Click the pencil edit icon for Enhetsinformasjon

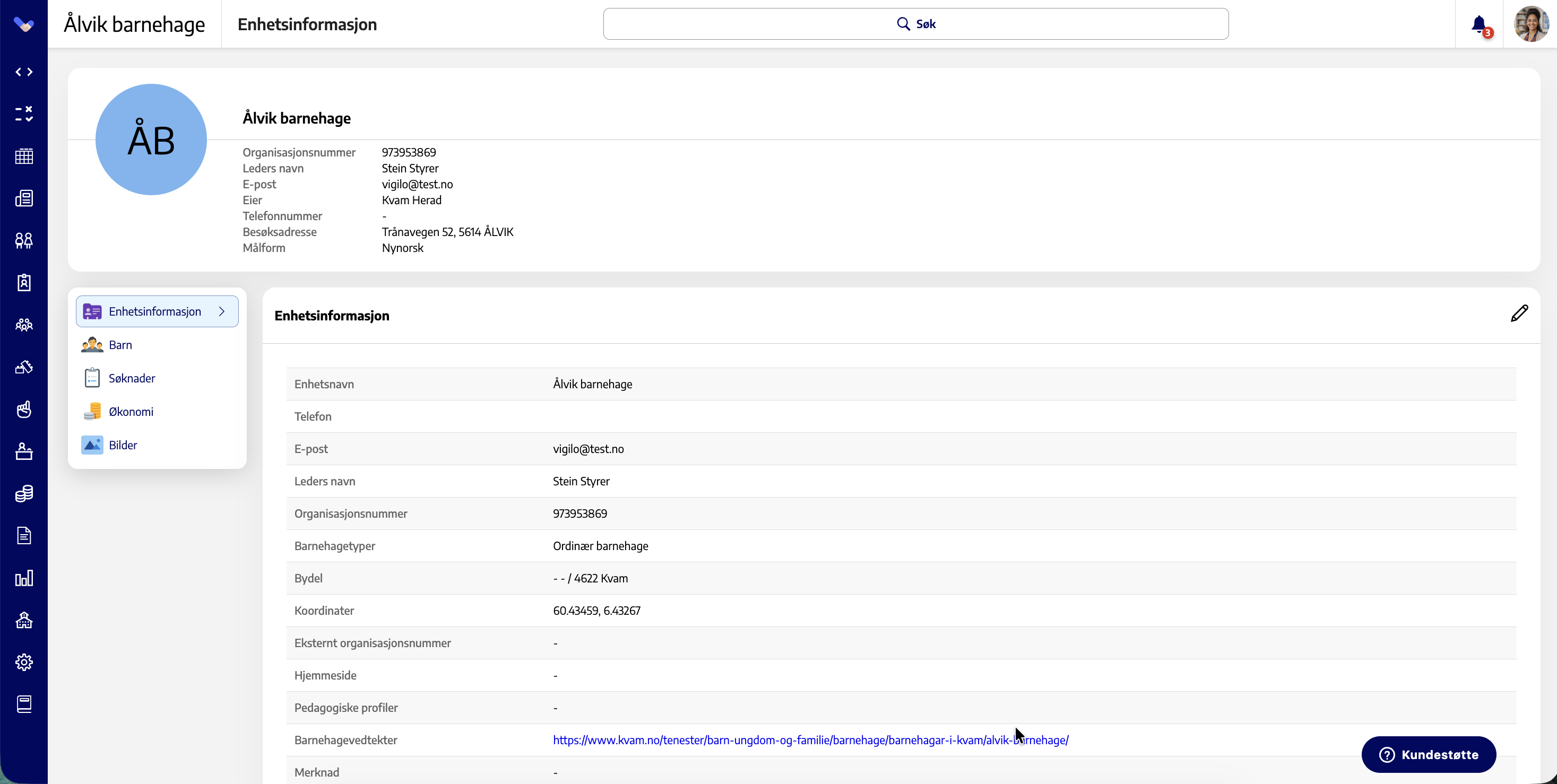click(x=1519, y=313)
